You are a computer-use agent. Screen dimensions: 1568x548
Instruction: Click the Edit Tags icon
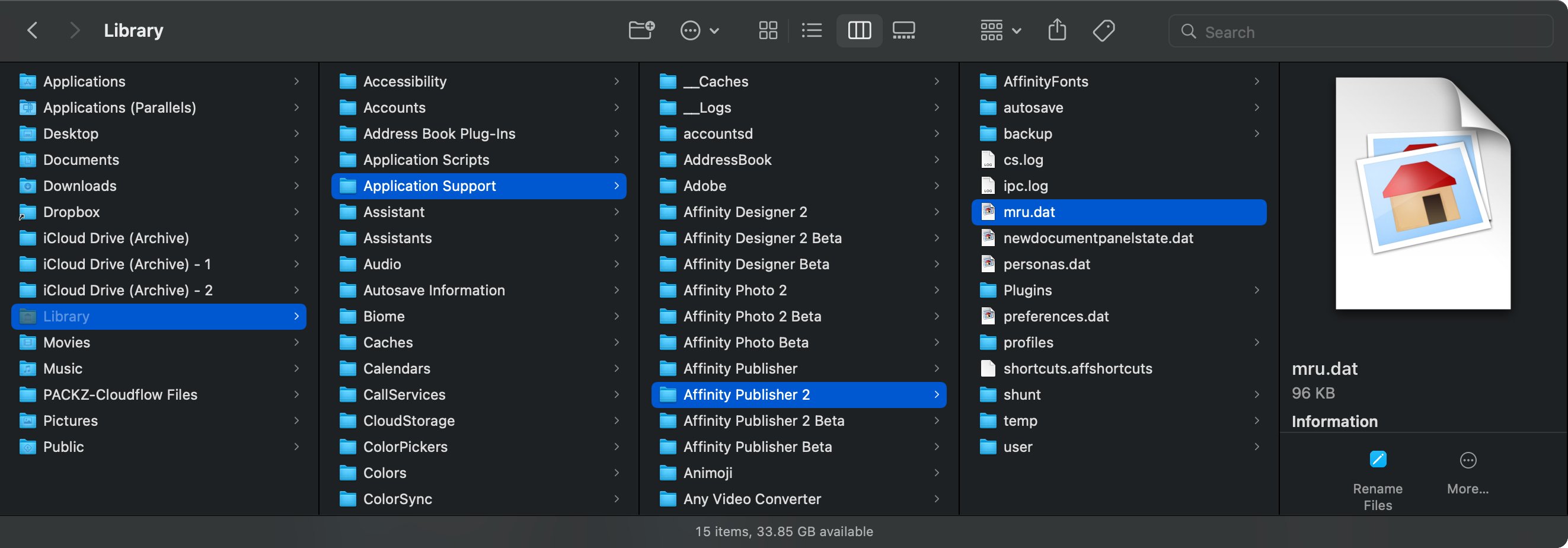[x=1103, y=30]
